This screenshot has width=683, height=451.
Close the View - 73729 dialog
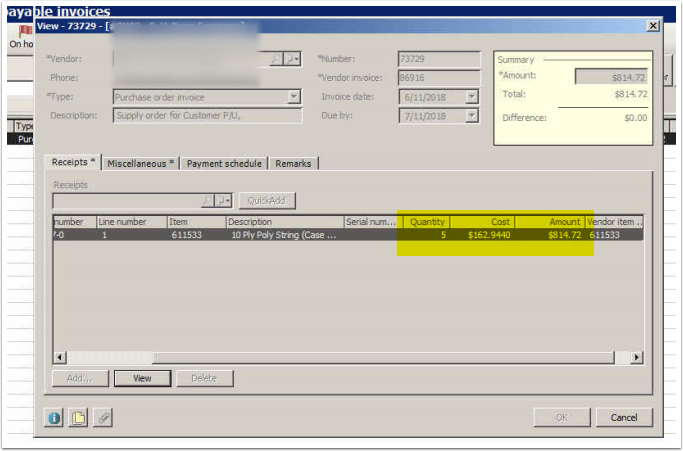click(653, 26)
